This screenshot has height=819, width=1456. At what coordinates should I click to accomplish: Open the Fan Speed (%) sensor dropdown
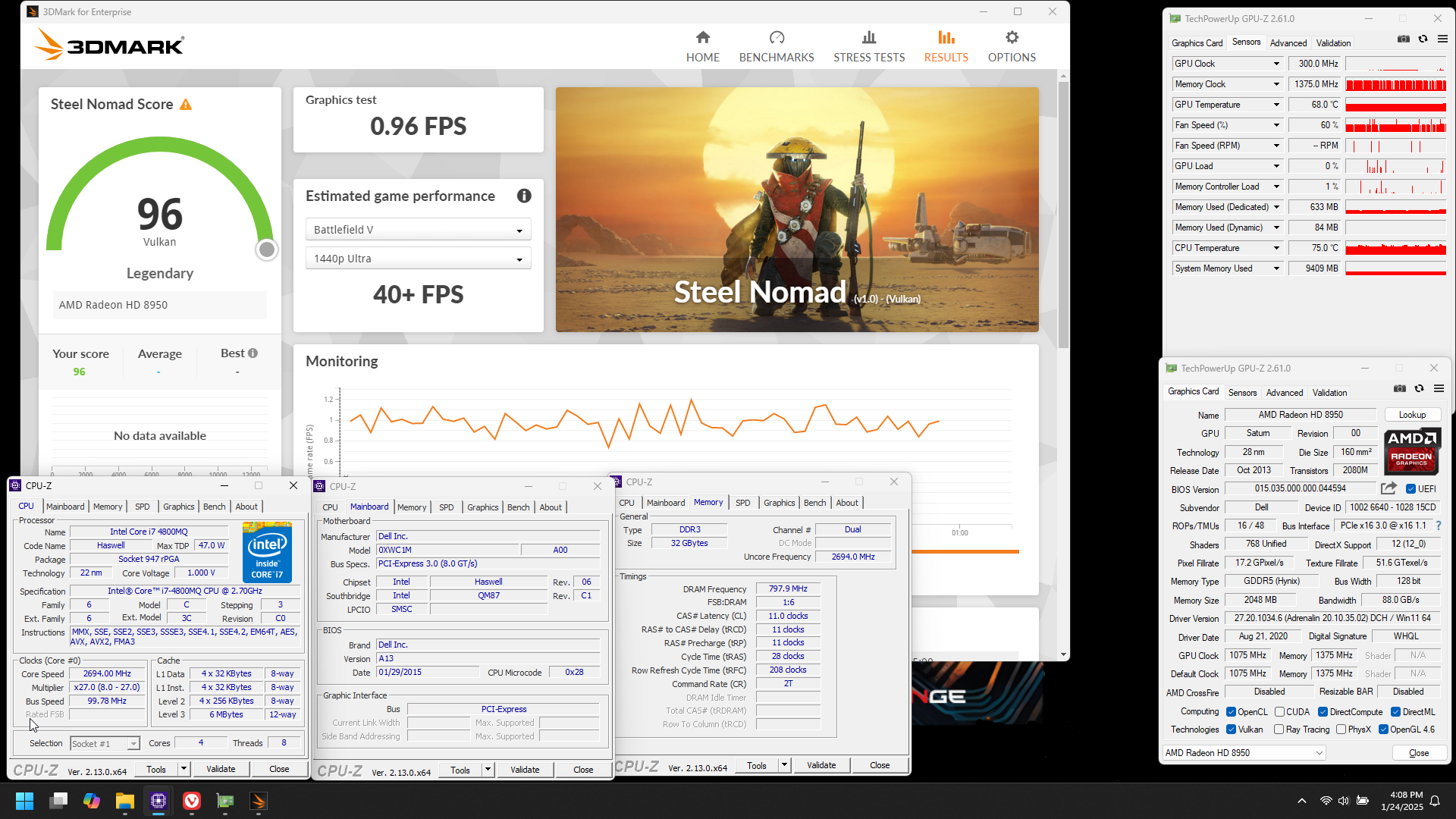tap(1276, 125)
